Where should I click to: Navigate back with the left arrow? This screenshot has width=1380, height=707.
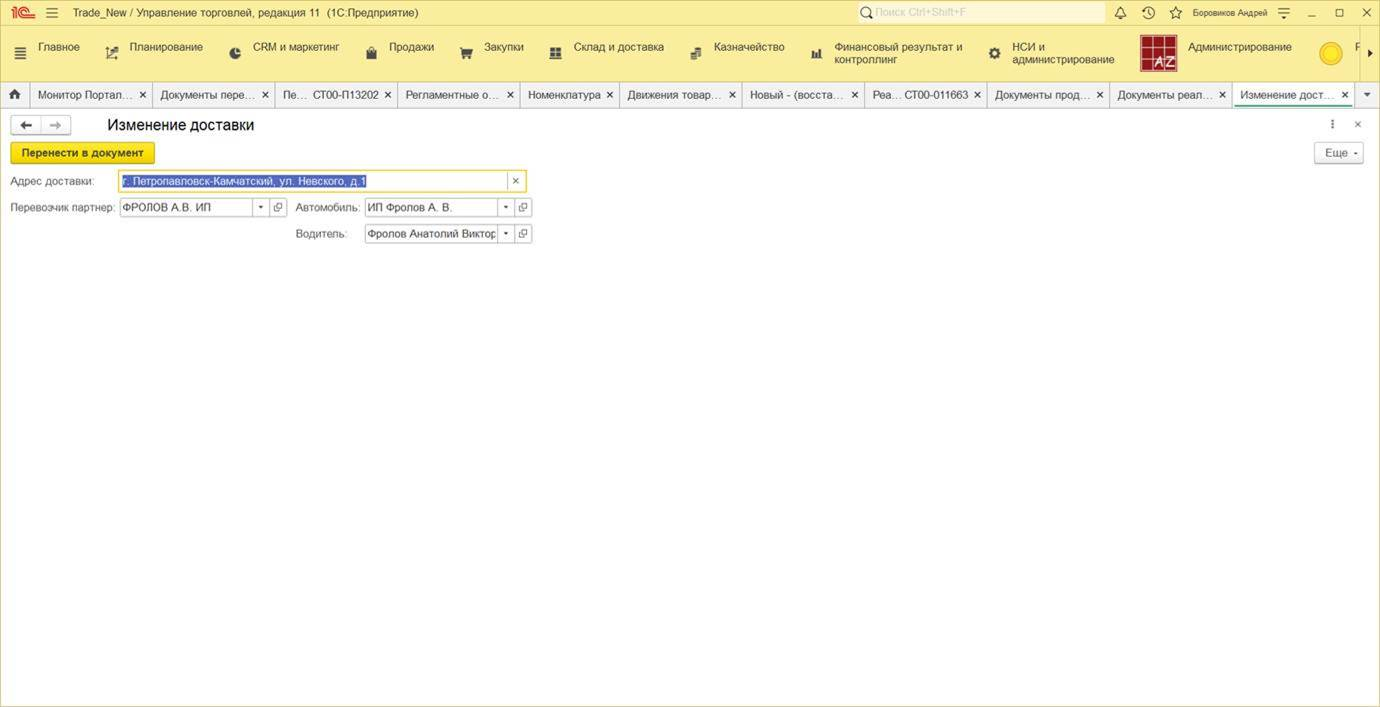(26, 125)
